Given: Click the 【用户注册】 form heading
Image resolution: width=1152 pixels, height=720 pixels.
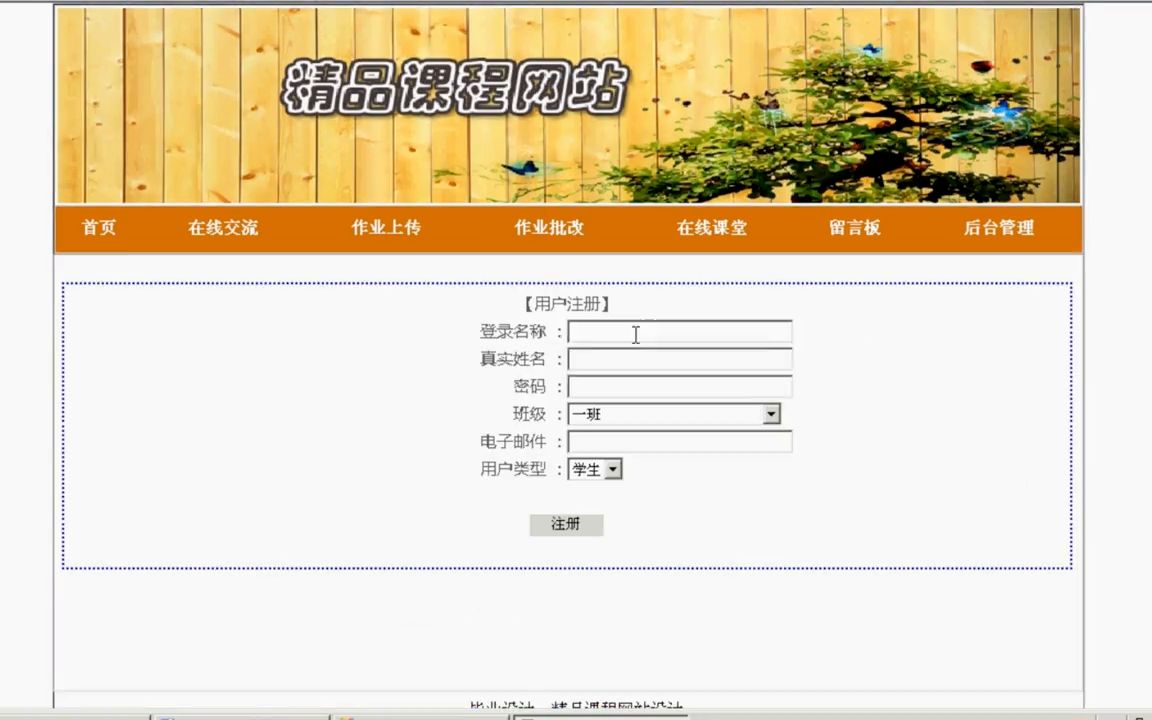Looking at the screenshot, I should point(566,304).
